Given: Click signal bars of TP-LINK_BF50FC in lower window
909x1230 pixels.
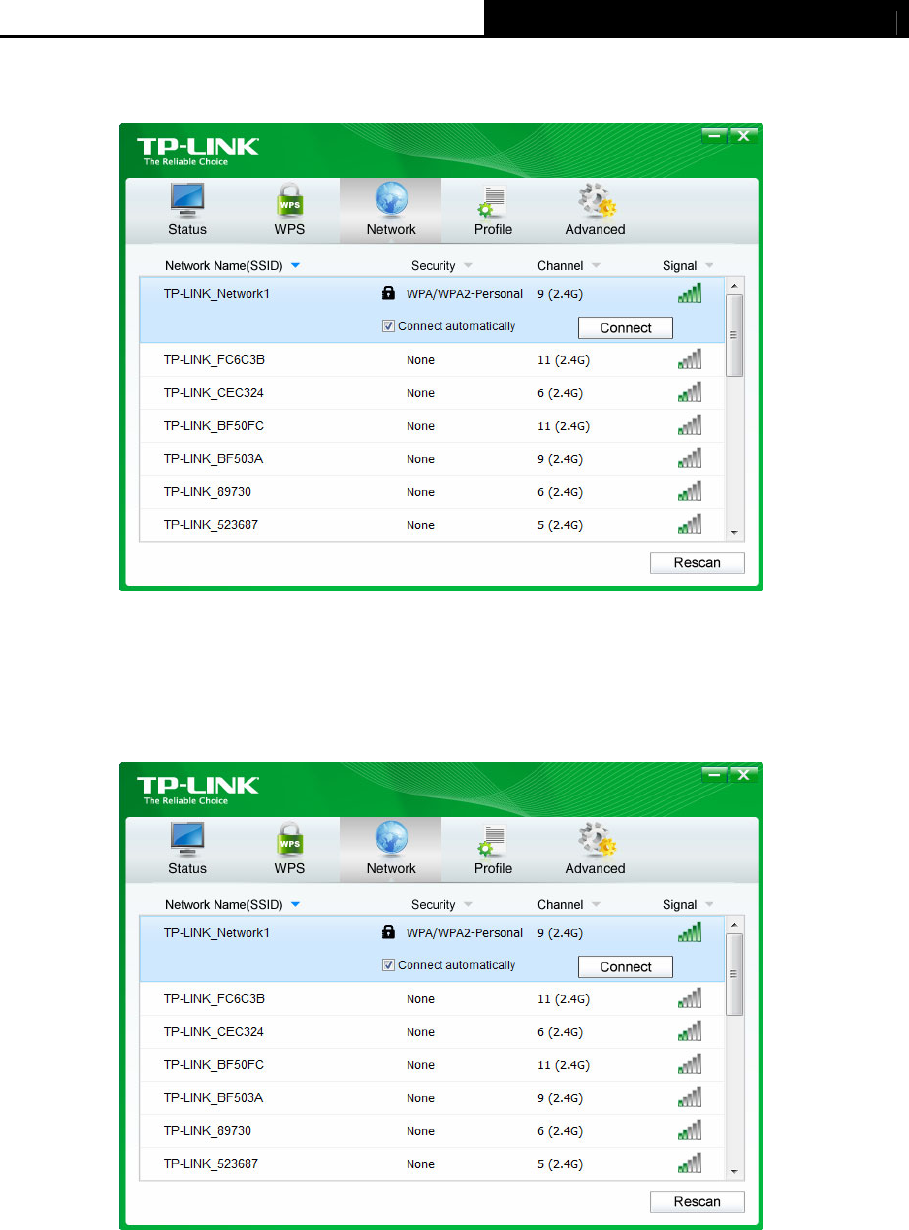Looking at the screenshot, I should 689,1064.
